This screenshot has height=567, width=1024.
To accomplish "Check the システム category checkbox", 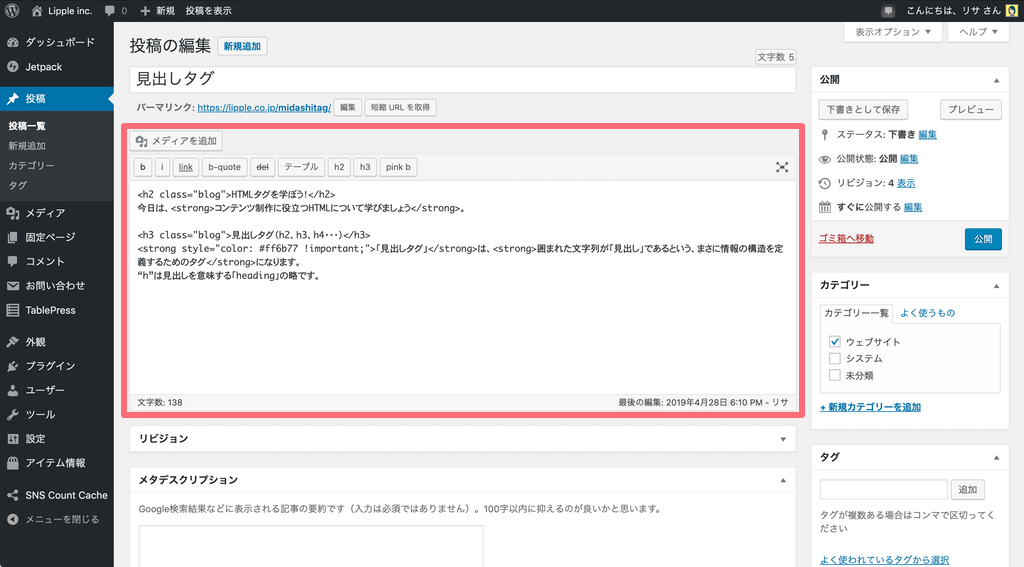I will 835,358.
